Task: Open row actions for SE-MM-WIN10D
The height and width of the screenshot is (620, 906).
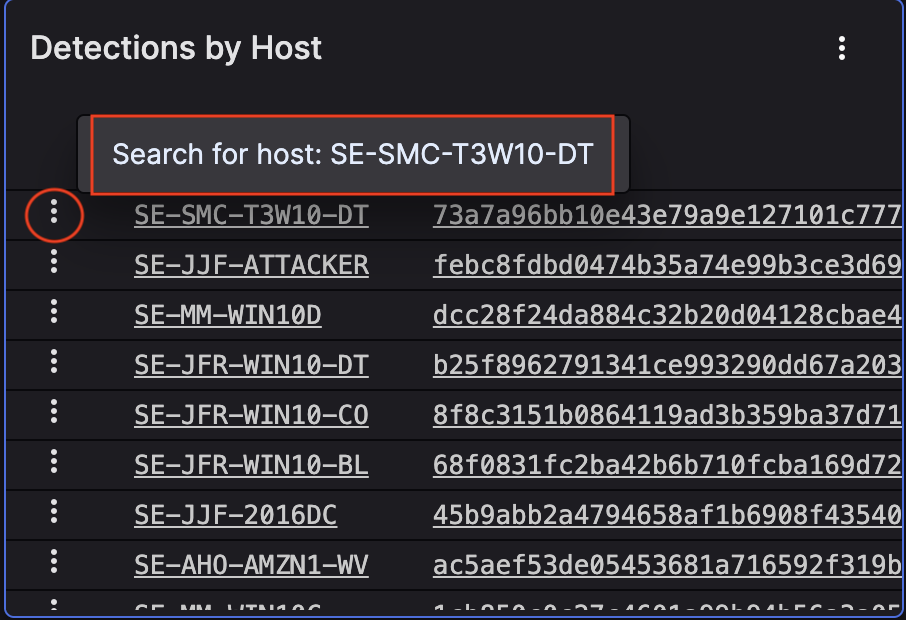Action: (x=53, y=314)
